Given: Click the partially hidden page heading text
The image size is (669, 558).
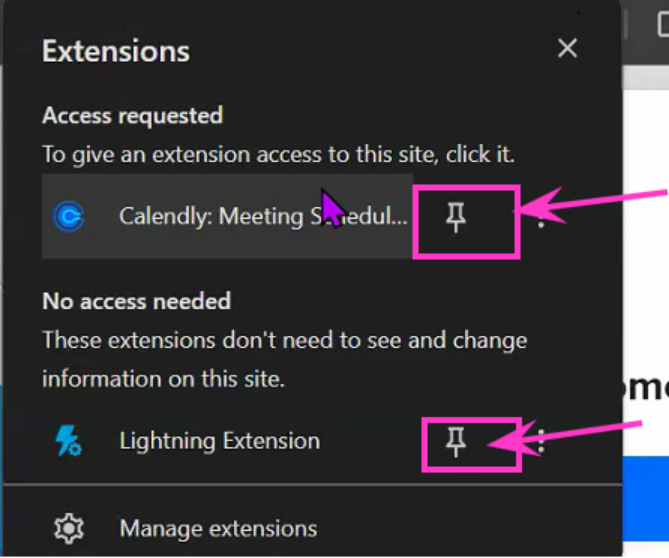Looking at the screenshot, I should (x=645, y=387).
